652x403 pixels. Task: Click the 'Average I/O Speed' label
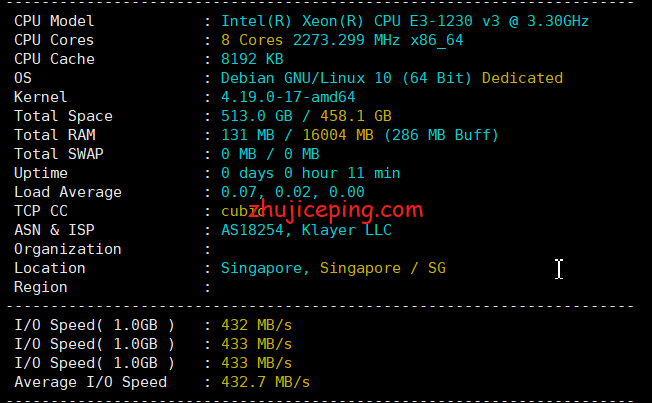point(90,382)
